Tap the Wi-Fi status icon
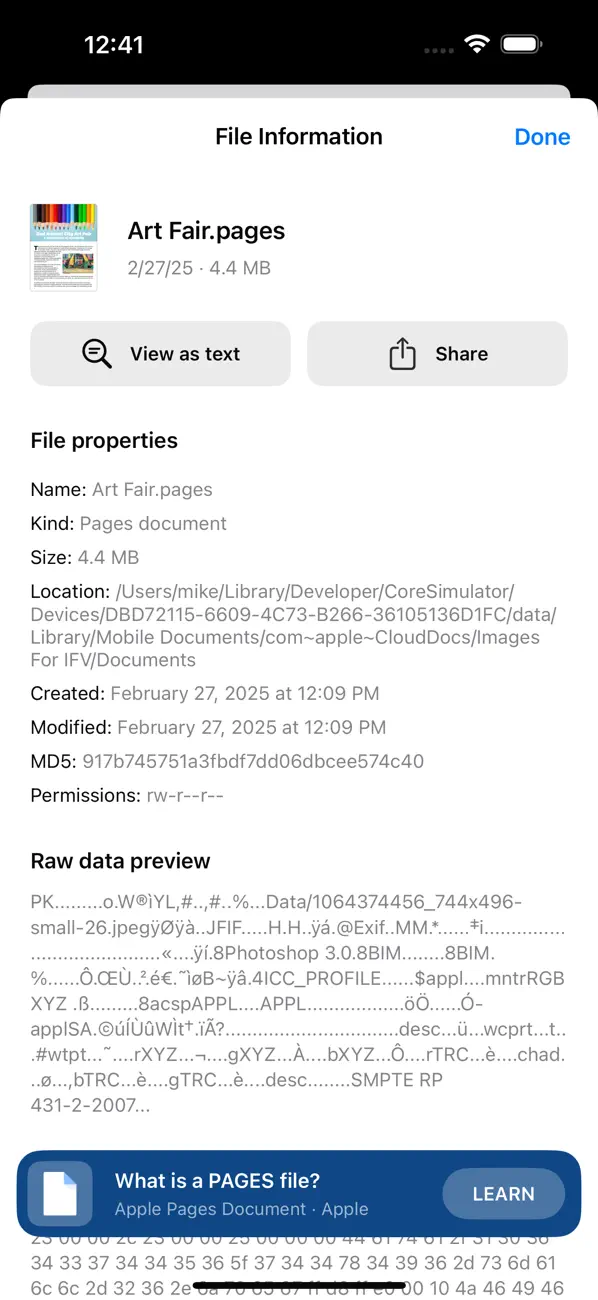This screenshot has width=598, height=1300. pyautogui.click(x=477, y=43)
